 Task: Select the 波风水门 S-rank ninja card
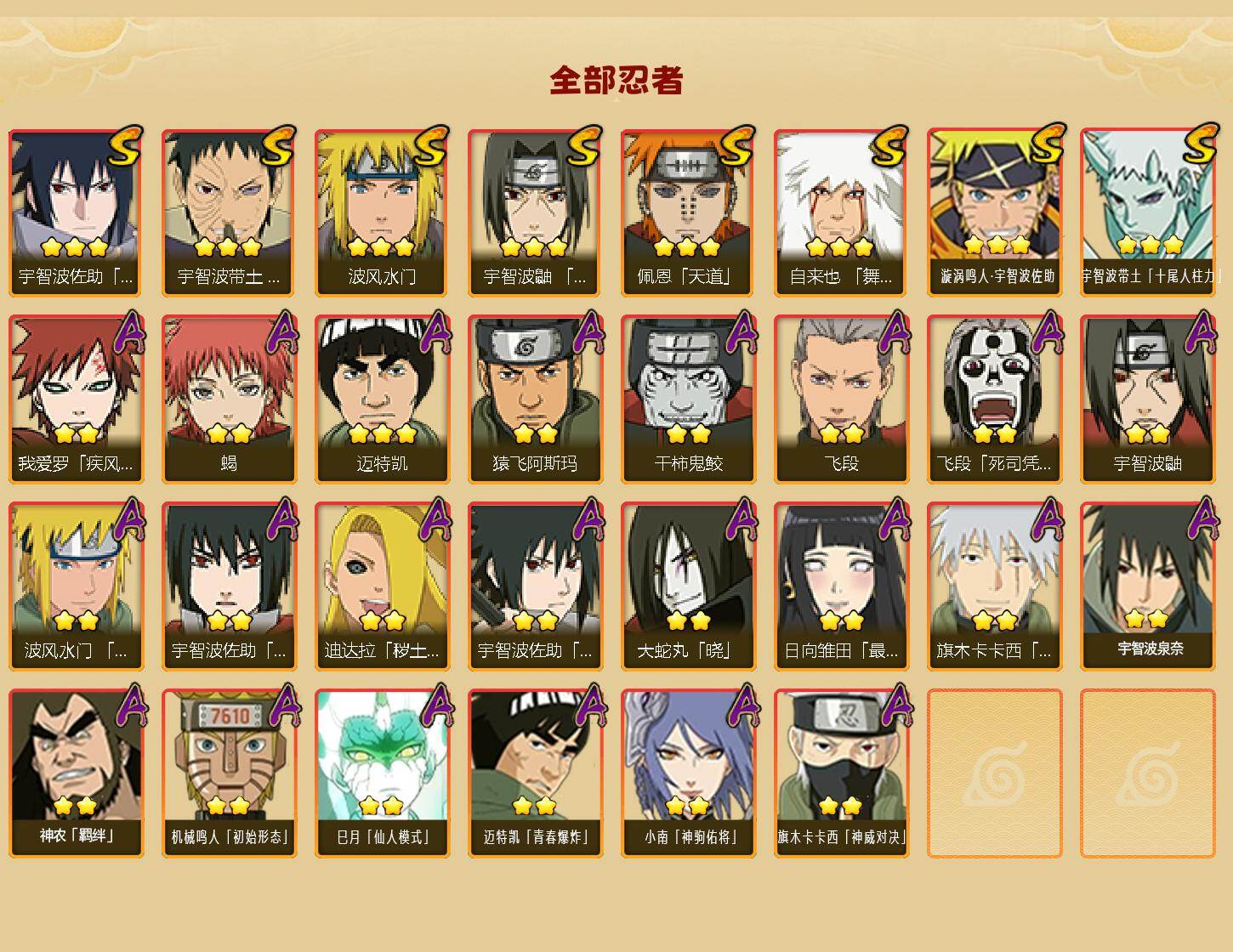coord(382,212)
